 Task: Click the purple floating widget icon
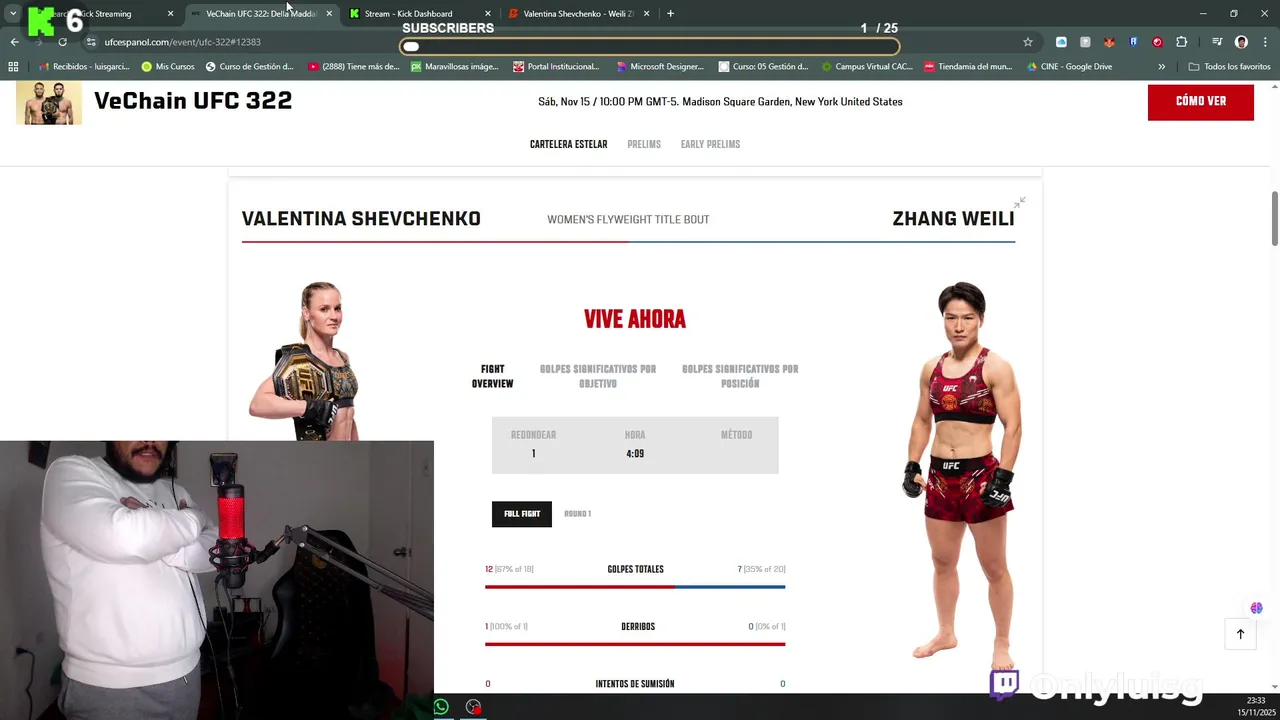click(1256, 608)
